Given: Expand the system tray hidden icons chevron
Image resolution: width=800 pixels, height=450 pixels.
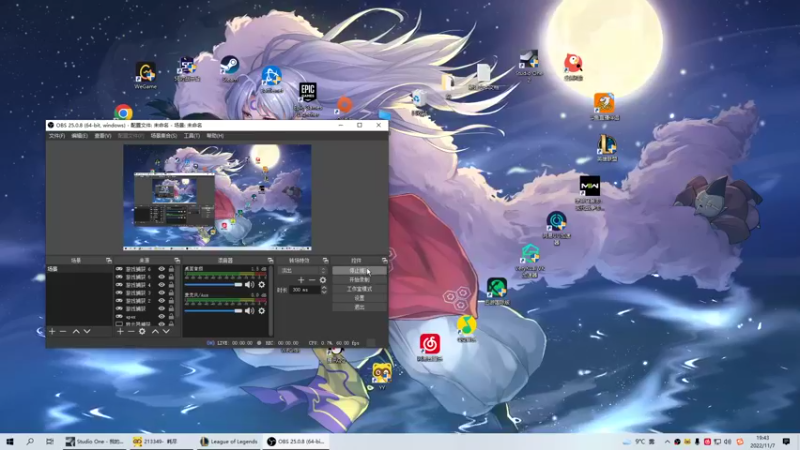Looking at the screenshot, I should [x=667, y=442].
